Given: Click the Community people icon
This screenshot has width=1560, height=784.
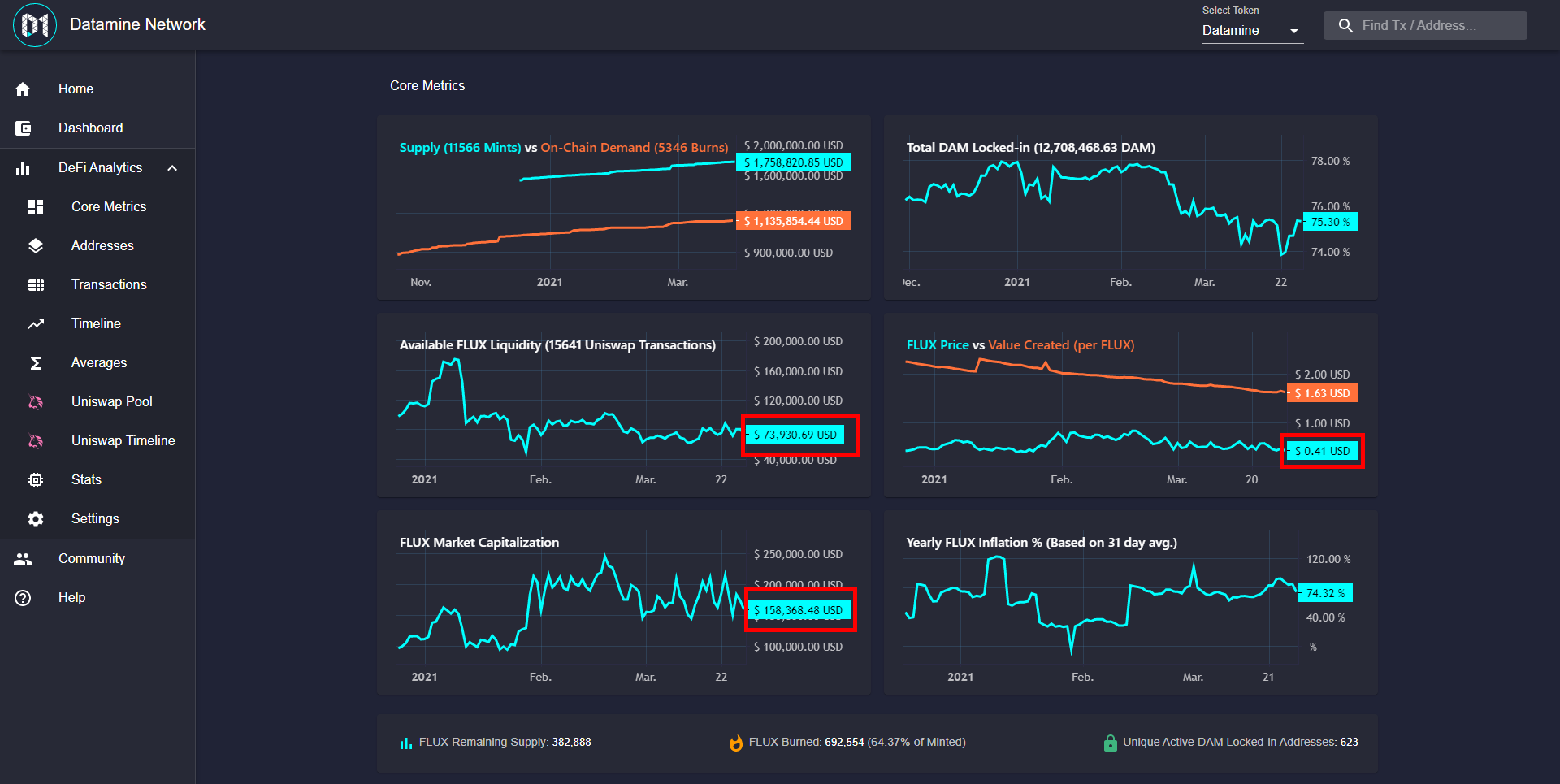Looking at the screenshot, I should [x=23, y=559].
